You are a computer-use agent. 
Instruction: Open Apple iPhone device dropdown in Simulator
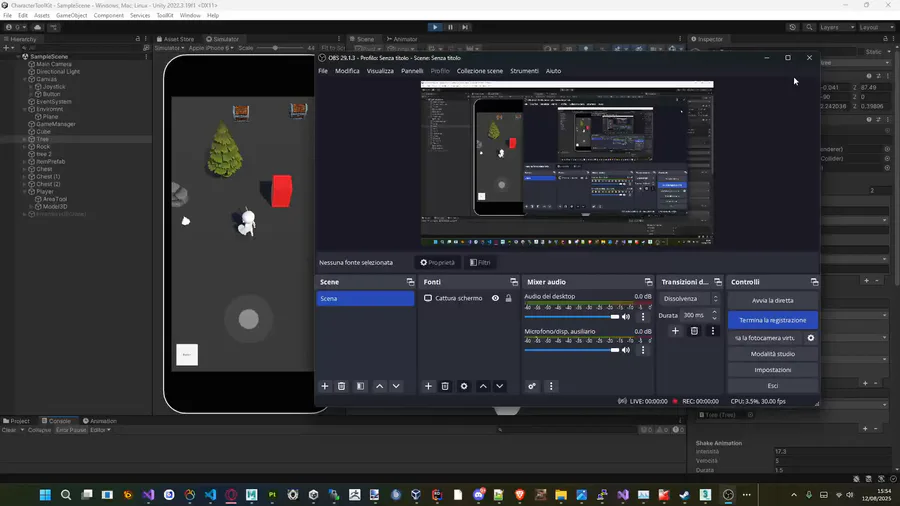[211, 48]
